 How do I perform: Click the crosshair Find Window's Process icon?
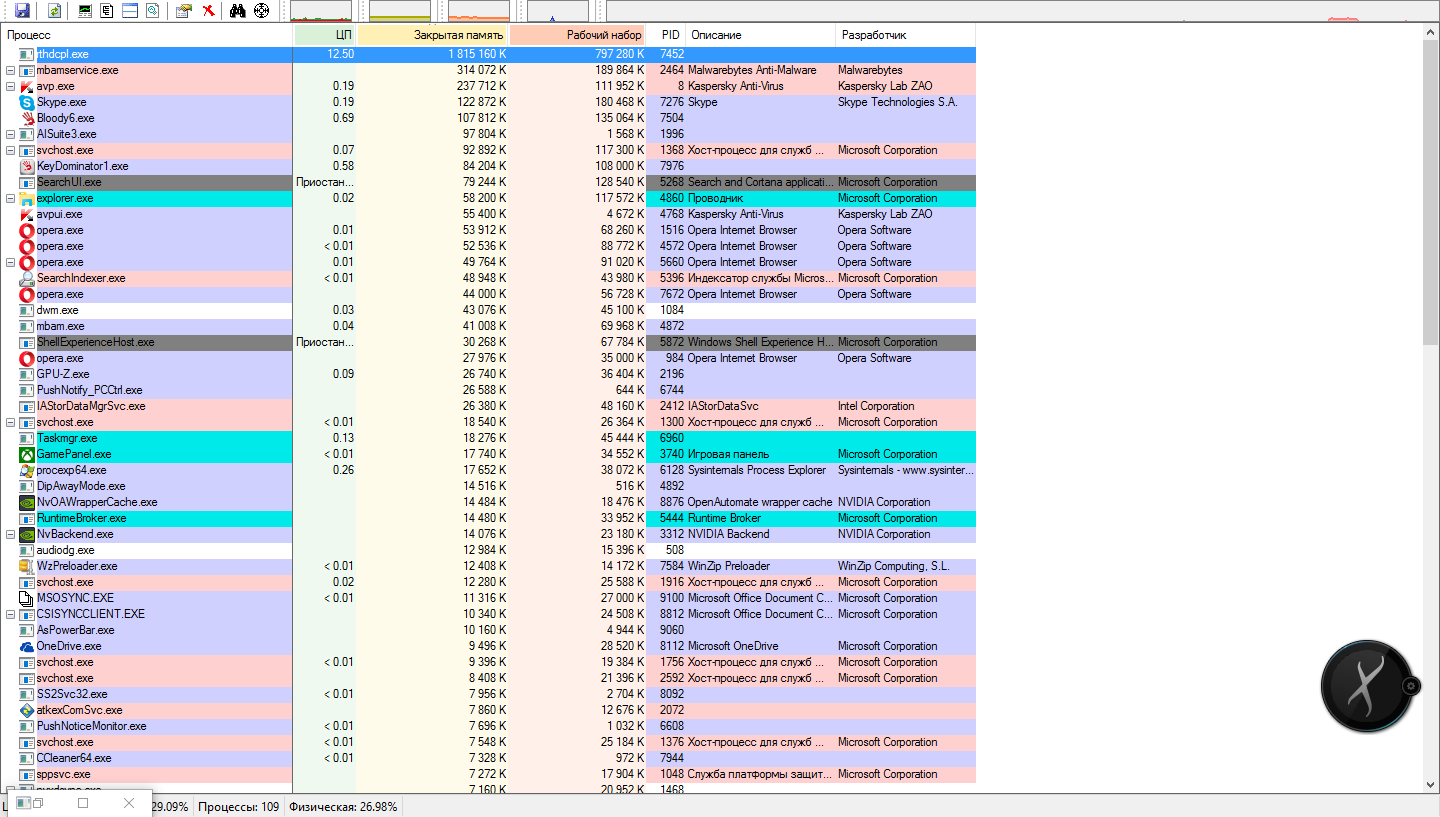262,11
